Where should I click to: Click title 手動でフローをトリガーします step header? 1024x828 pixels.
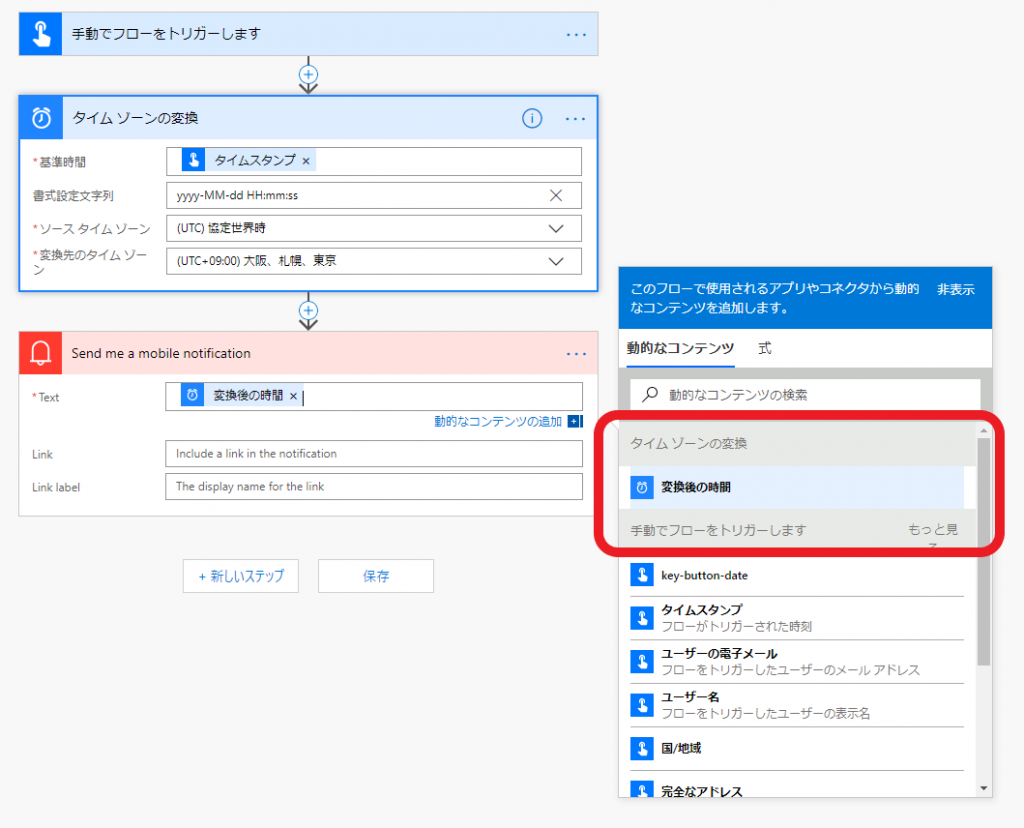pos(166,34)
